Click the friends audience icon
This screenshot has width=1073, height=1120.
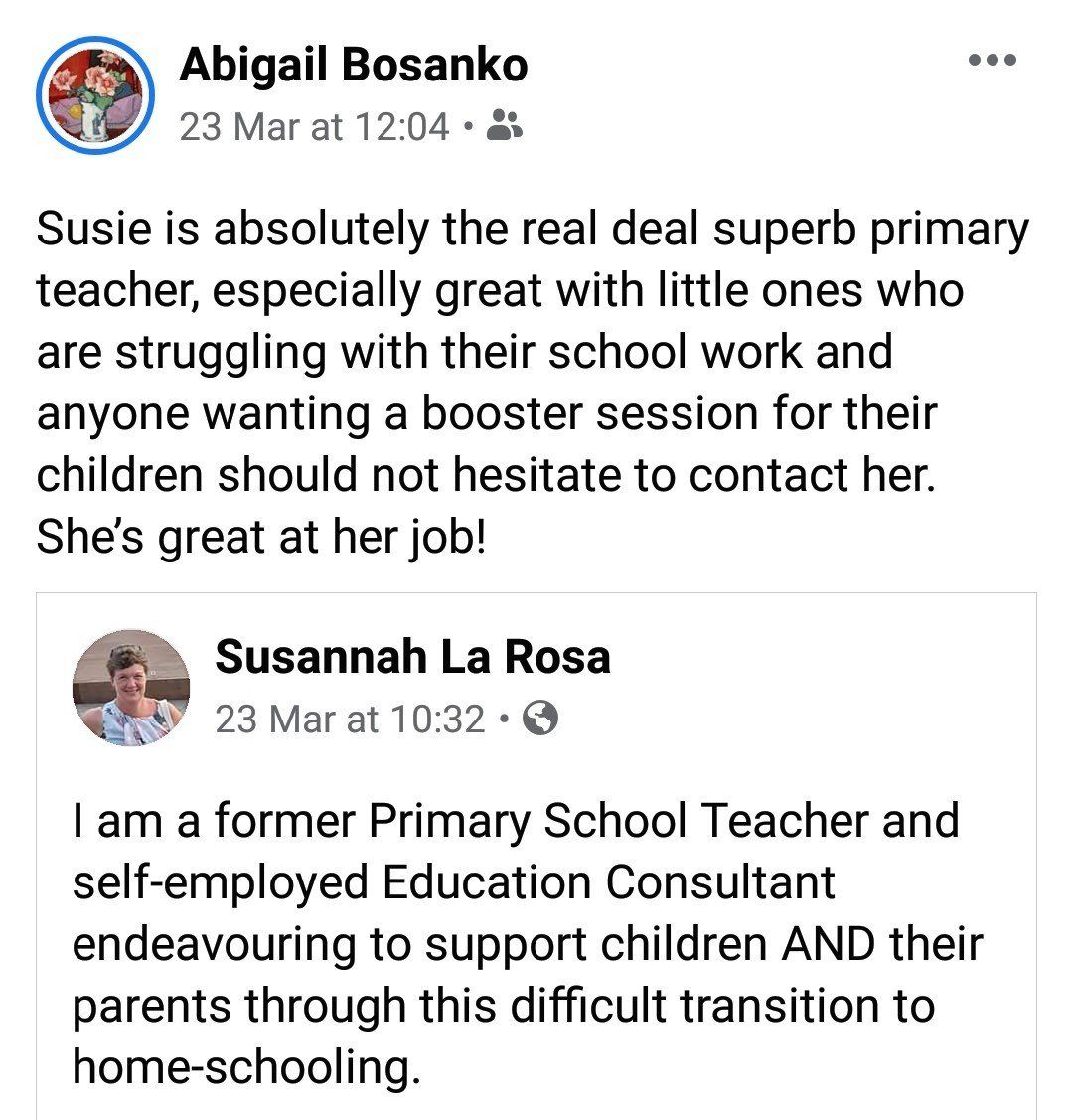coord(507,126)
